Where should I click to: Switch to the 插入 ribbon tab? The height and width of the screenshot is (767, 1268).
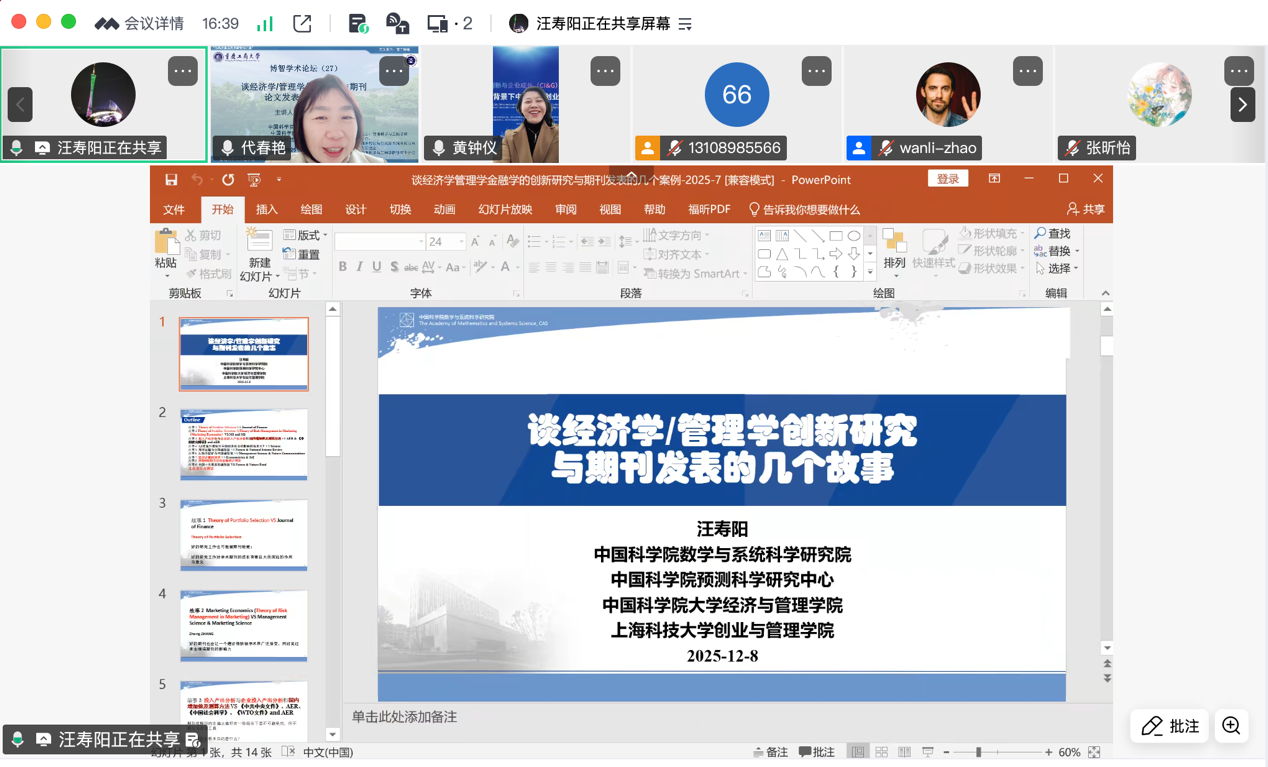[x=267, y=210]
